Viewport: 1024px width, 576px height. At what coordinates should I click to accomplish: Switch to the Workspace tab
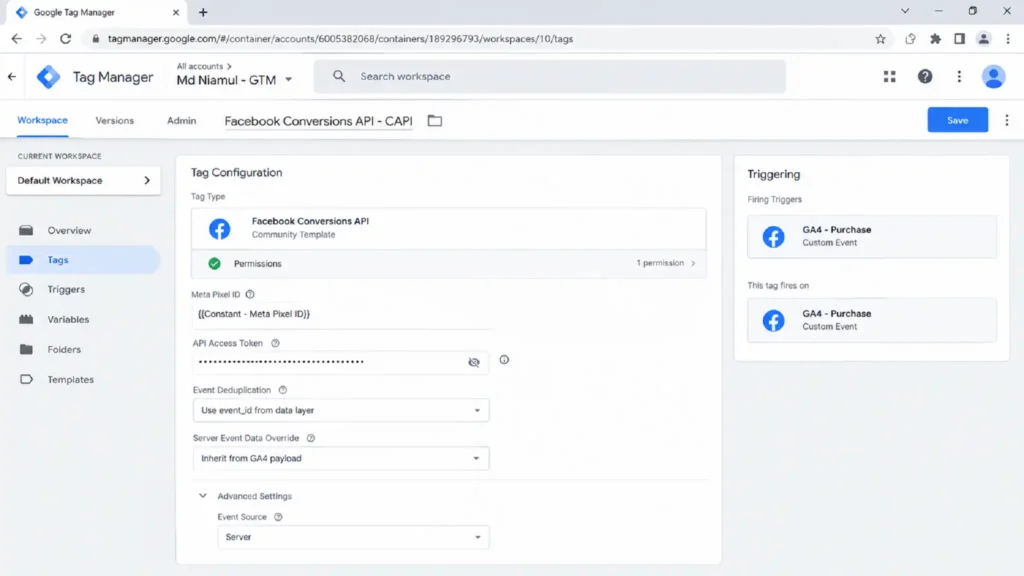click(x=42, y=120)
